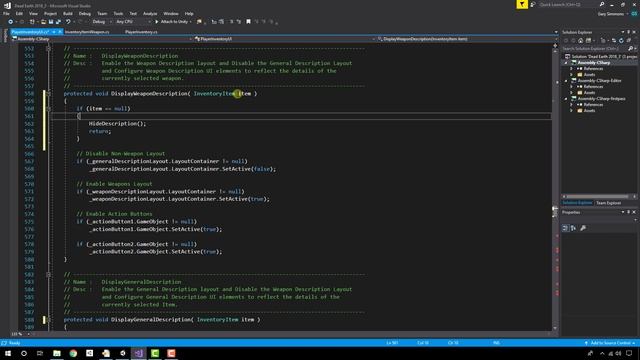Collapse the comment block at line 582
The height and width of the screenshot is (360, 640).
pyautogui.click(x=48, y=275)
